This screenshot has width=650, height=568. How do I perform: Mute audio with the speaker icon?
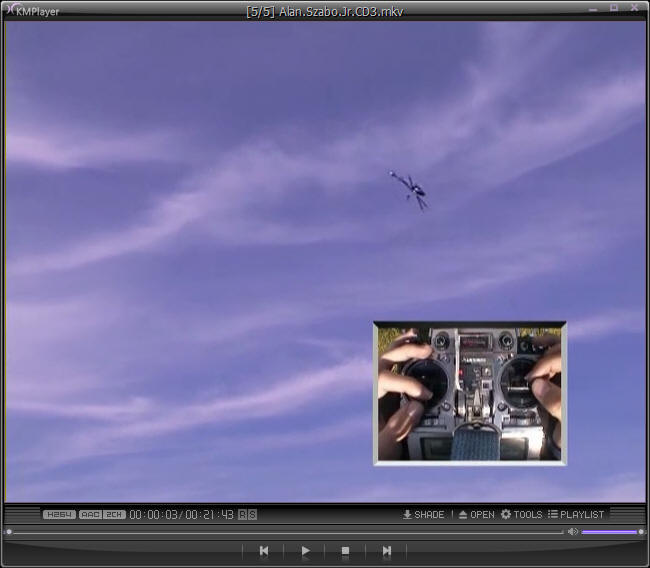pos(572,532)
